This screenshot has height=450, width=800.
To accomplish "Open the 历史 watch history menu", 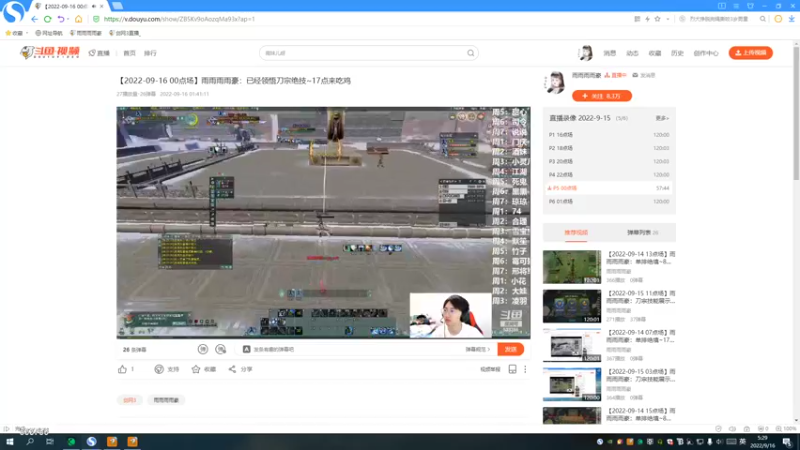I will point(677,53).
